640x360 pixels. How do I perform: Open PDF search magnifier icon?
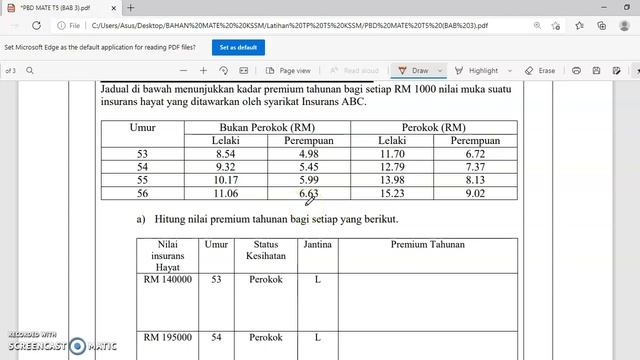coord(30,70)
